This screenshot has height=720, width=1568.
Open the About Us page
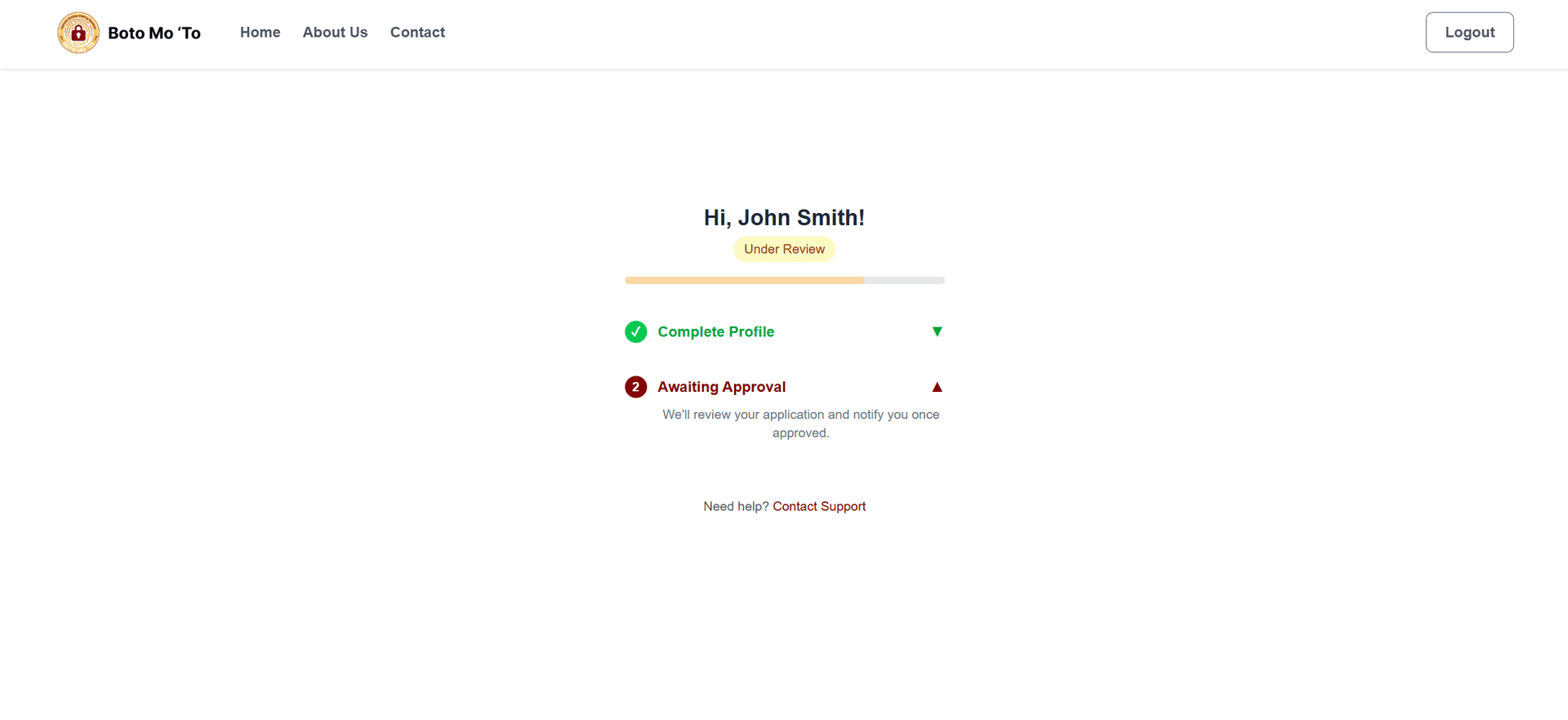pyautogui.click(x=335, y=33)
